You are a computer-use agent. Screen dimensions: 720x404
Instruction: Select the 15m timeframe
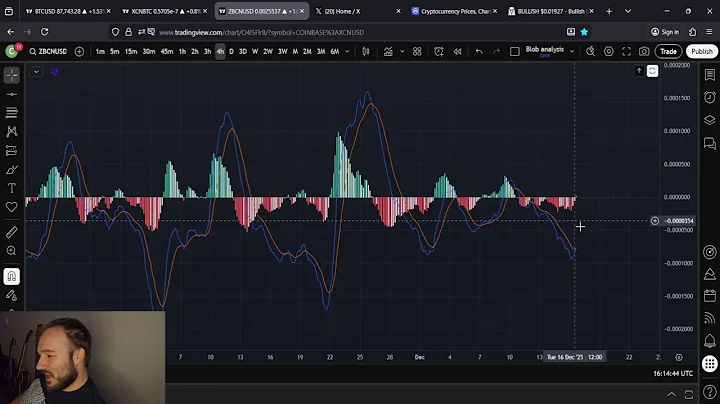coord(131,51)
